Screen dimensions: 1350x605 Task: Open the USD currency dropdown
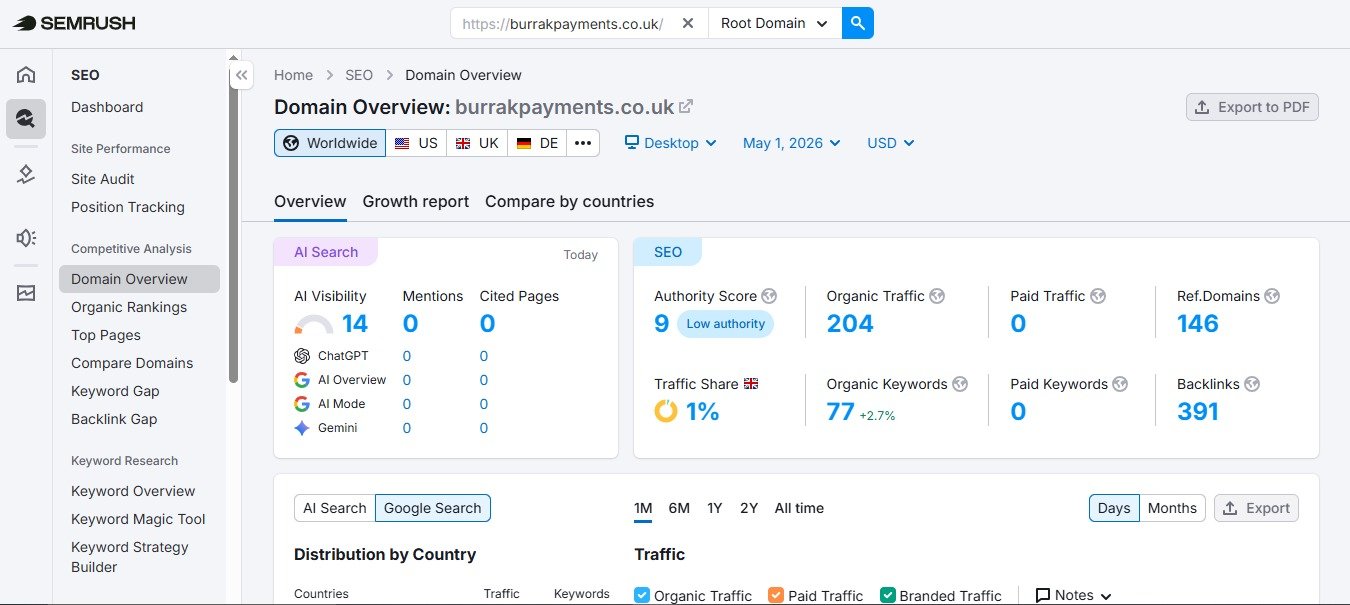pyautogui.click(x=891, y=143)
